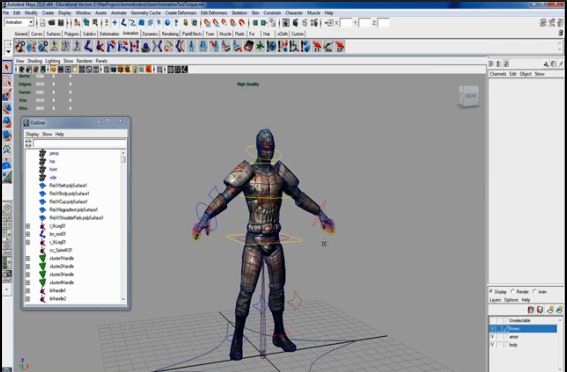Viewport: 567px width, 372px height.
Task: Click the blue sphere icon in the status line
Action: pyautogui.click(x=167, y=23)
